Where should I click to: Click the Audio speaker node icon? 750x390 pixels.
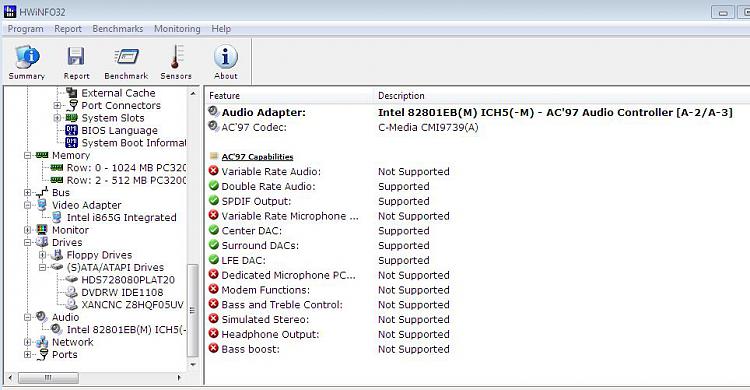(42, 317)
